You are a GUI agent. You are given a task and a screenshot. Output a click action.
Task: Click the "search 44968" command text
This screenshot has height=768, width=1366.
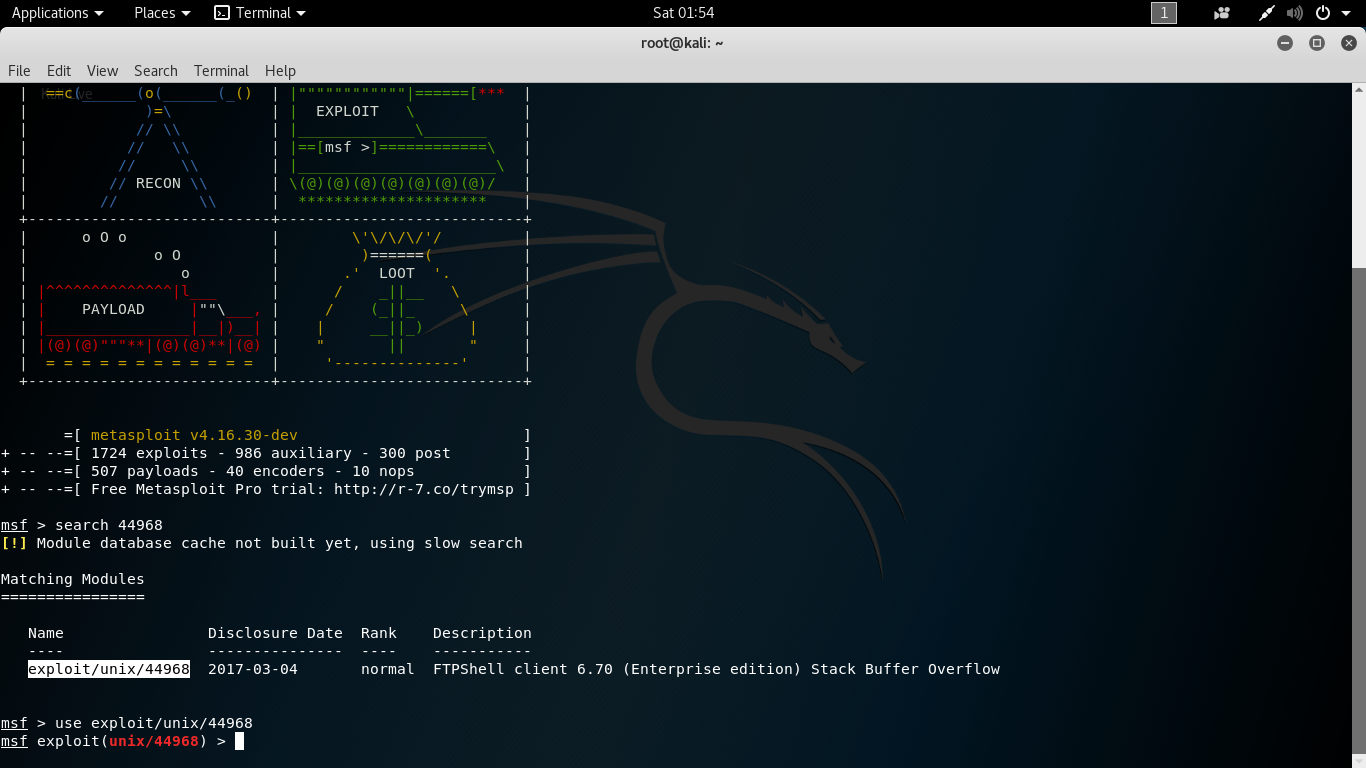click(109, 525)
